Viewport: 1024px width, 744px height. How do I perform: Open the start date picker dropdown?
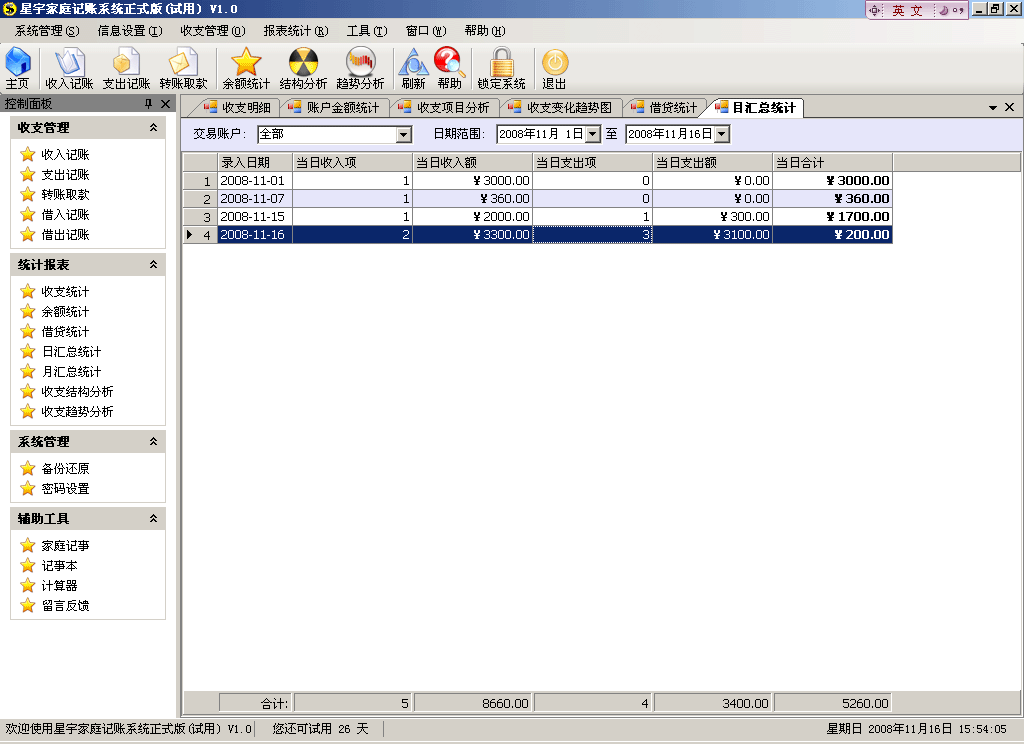pos(592,134)
